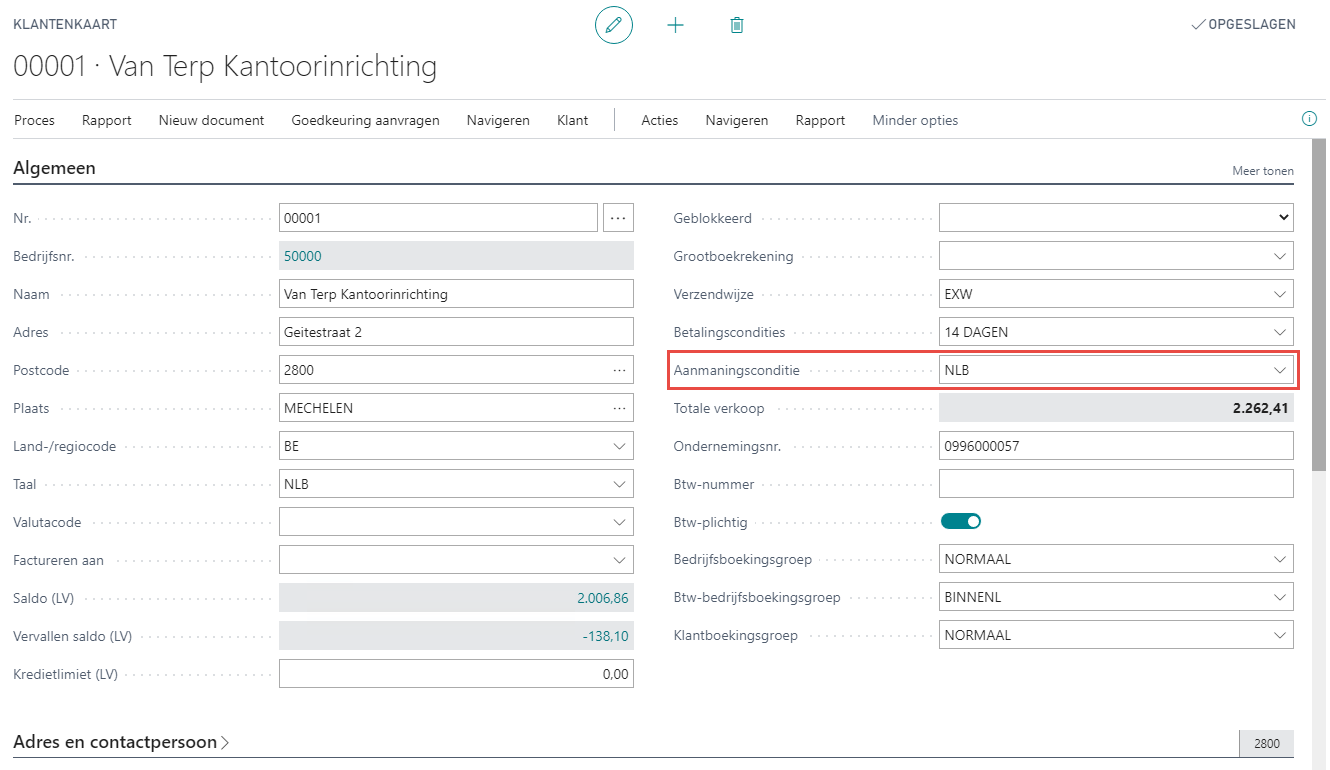
Task: Click the info circle icon
Action: pyautogui.click(x=1309, y=119)
